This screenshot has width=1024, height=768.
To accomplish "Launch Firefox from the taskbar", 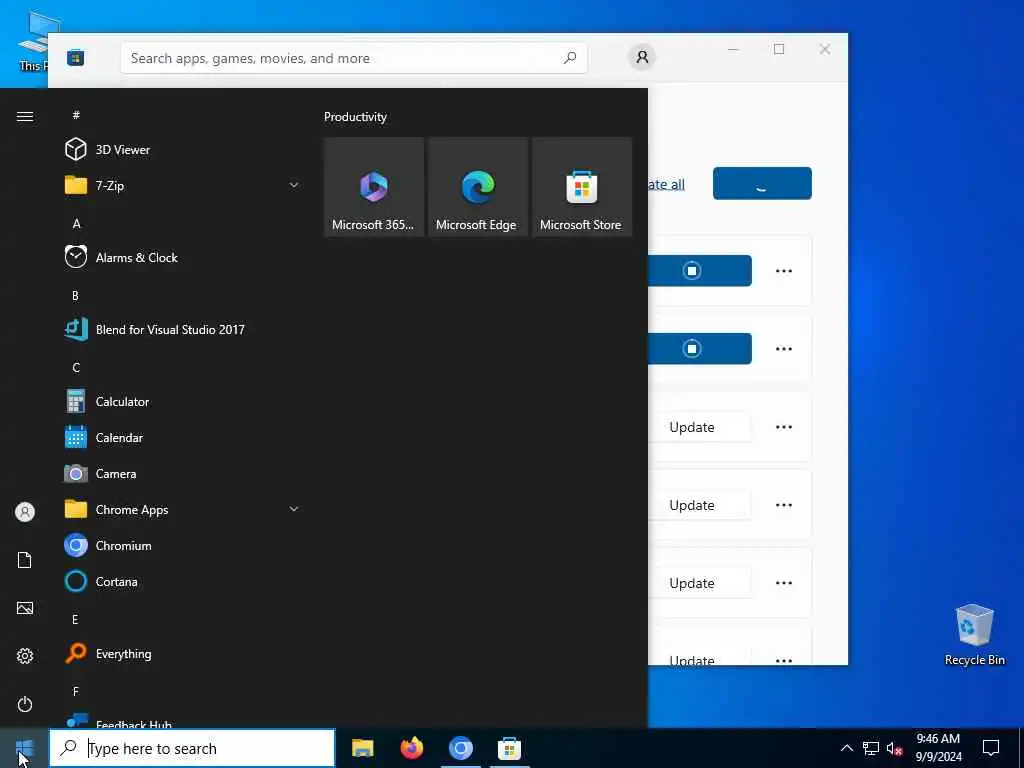I will (411, 748).
